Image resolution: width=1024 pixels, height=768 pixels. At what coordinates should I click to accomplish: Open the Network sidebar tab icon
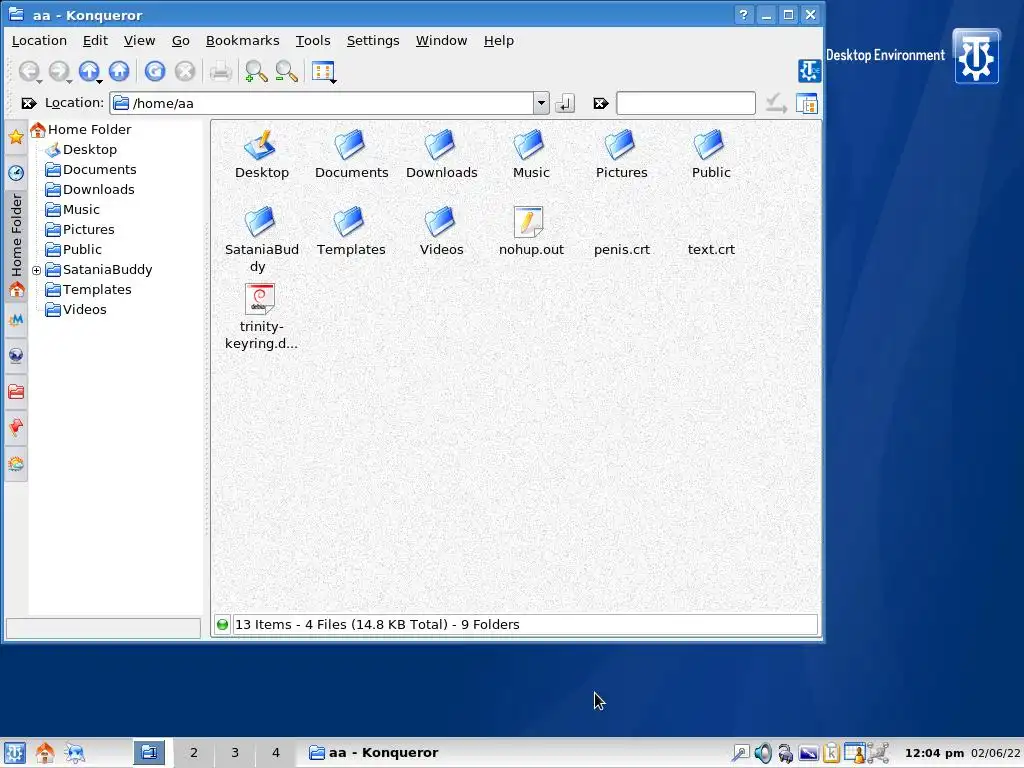16,319
